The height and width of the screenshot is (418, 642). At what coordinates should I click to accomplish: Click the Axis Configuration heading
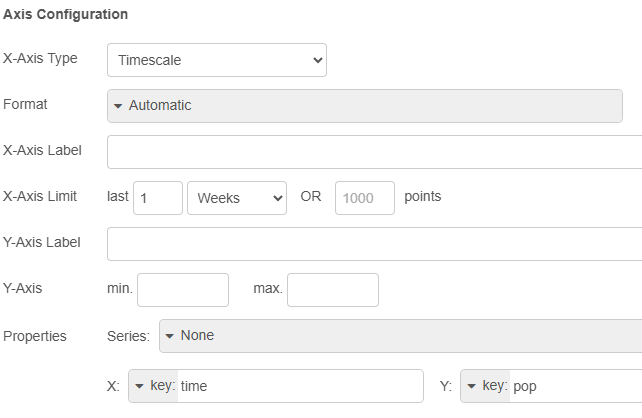66,15
